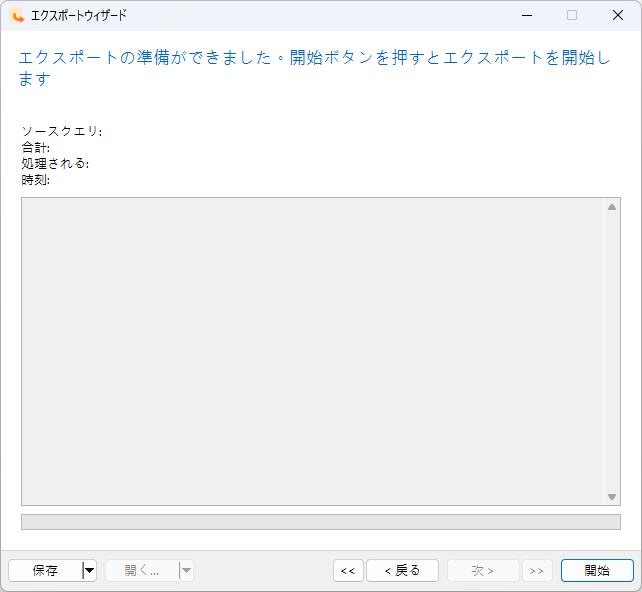Click the 処理される: label
The width and height of the screenshot is (642, 592).
55,163
